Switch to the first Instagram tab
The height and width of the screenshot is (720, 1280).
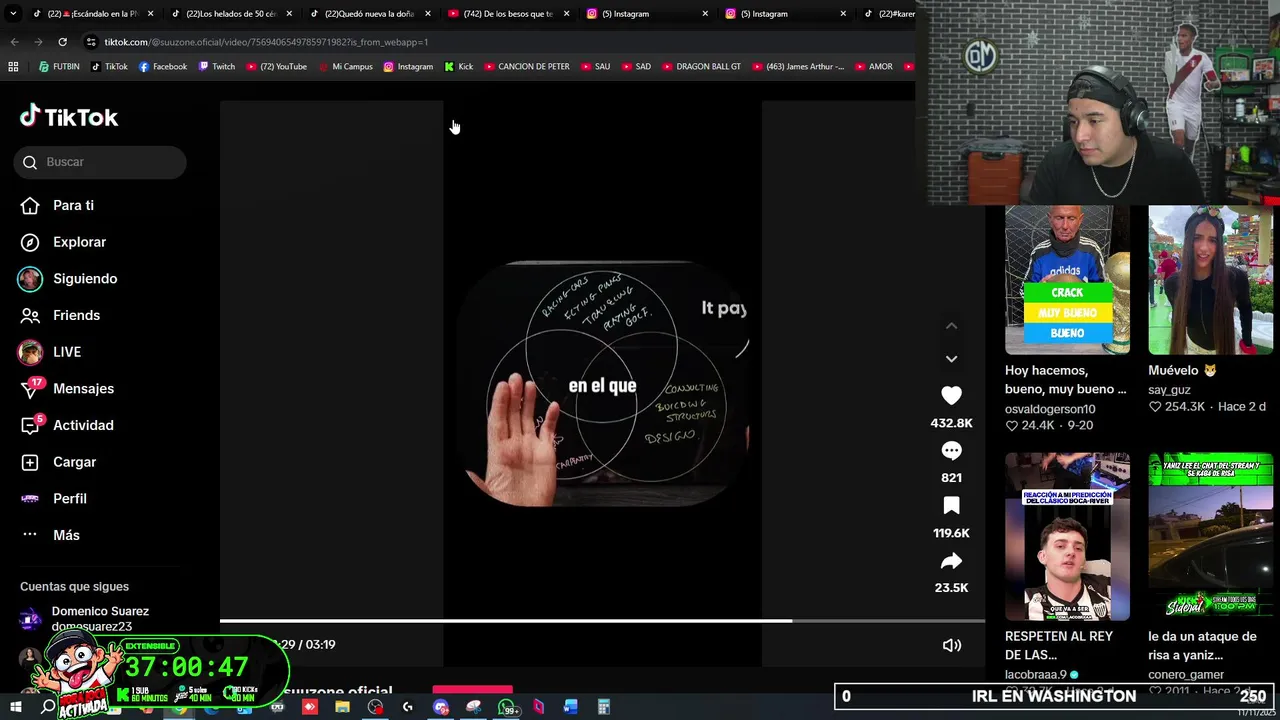(646, 14)
